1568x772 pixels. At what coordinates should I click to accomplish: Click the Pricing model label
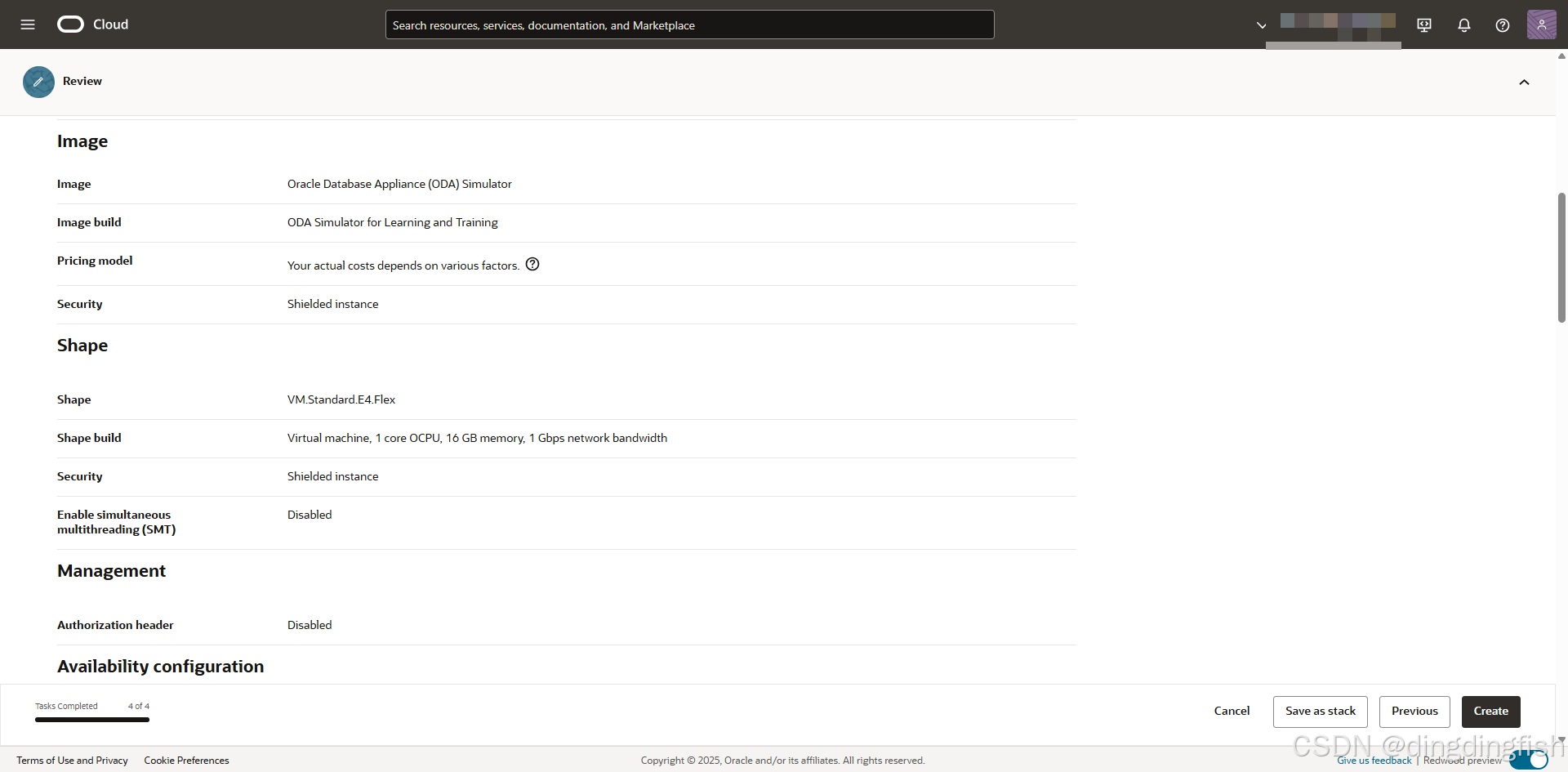pyautogui.click(x=95, y=261)
